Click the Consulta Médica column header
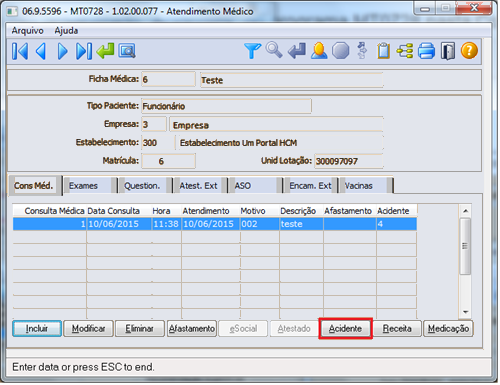 [x=50, y=211]
